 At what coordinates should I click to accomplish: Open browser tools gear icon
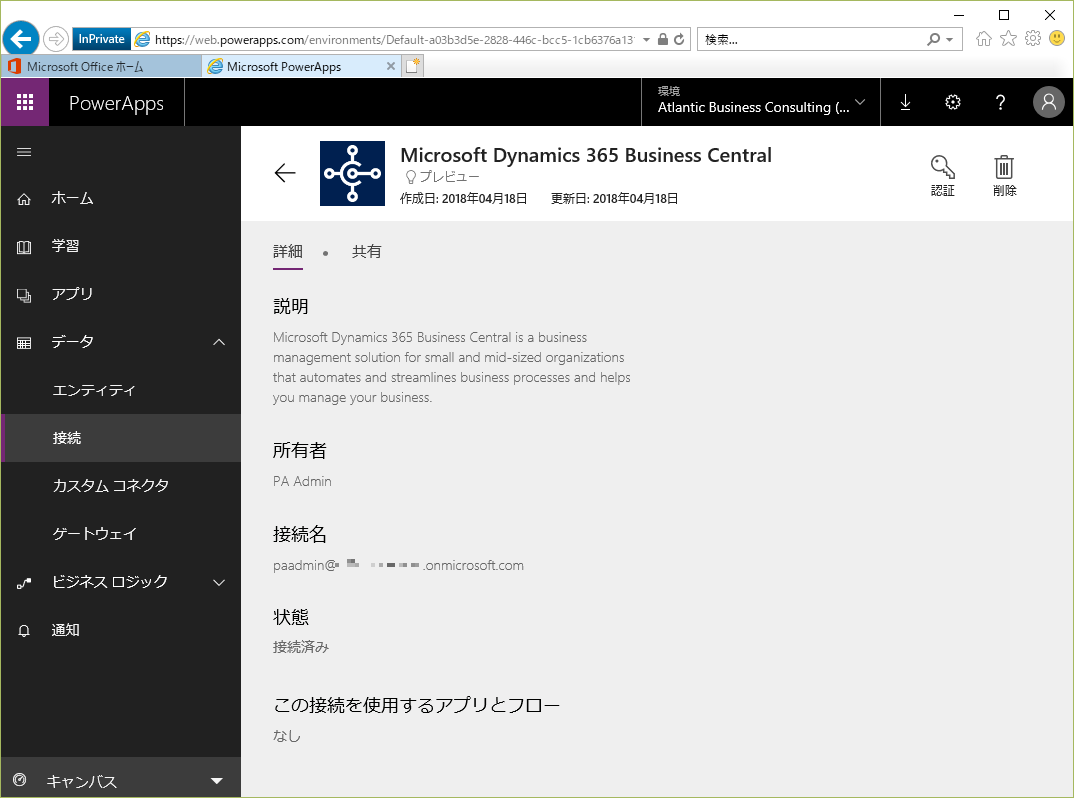click(1033, 38)
